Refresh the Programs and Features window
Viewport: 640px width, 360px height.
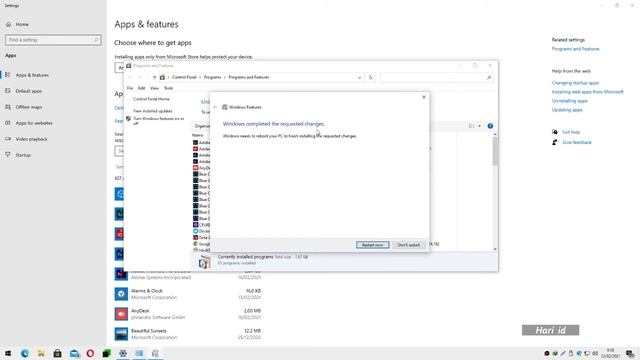click(x=371, y=78)
